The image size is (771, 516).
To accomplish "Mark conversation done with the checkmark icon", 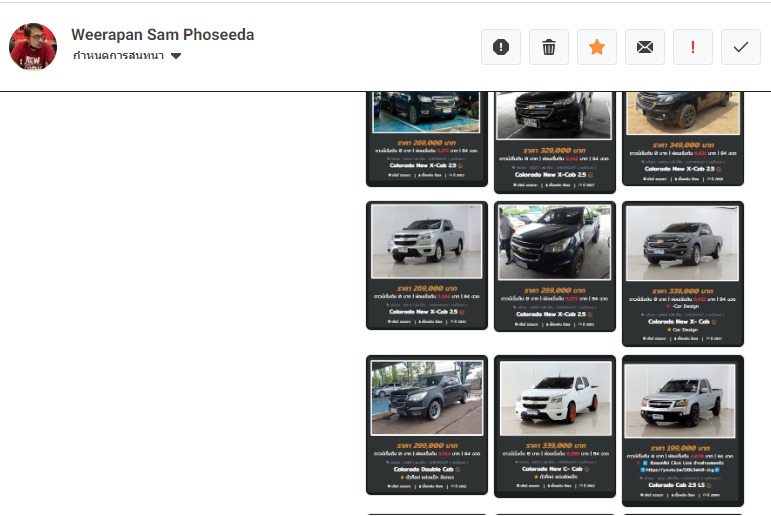I will click(741, 47).
